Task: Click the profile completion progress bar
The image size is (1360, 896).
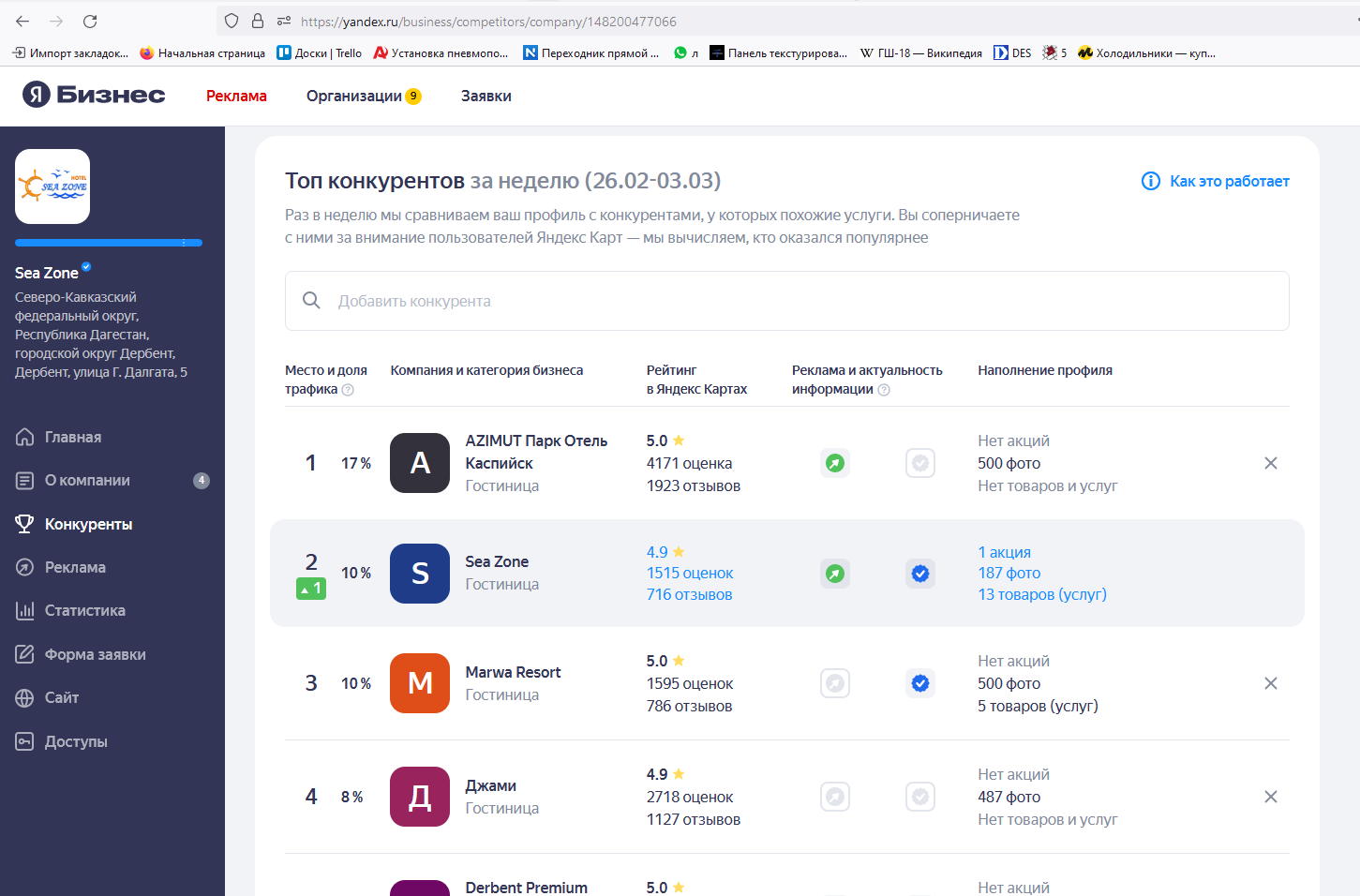Action: [x=109, y=243]
